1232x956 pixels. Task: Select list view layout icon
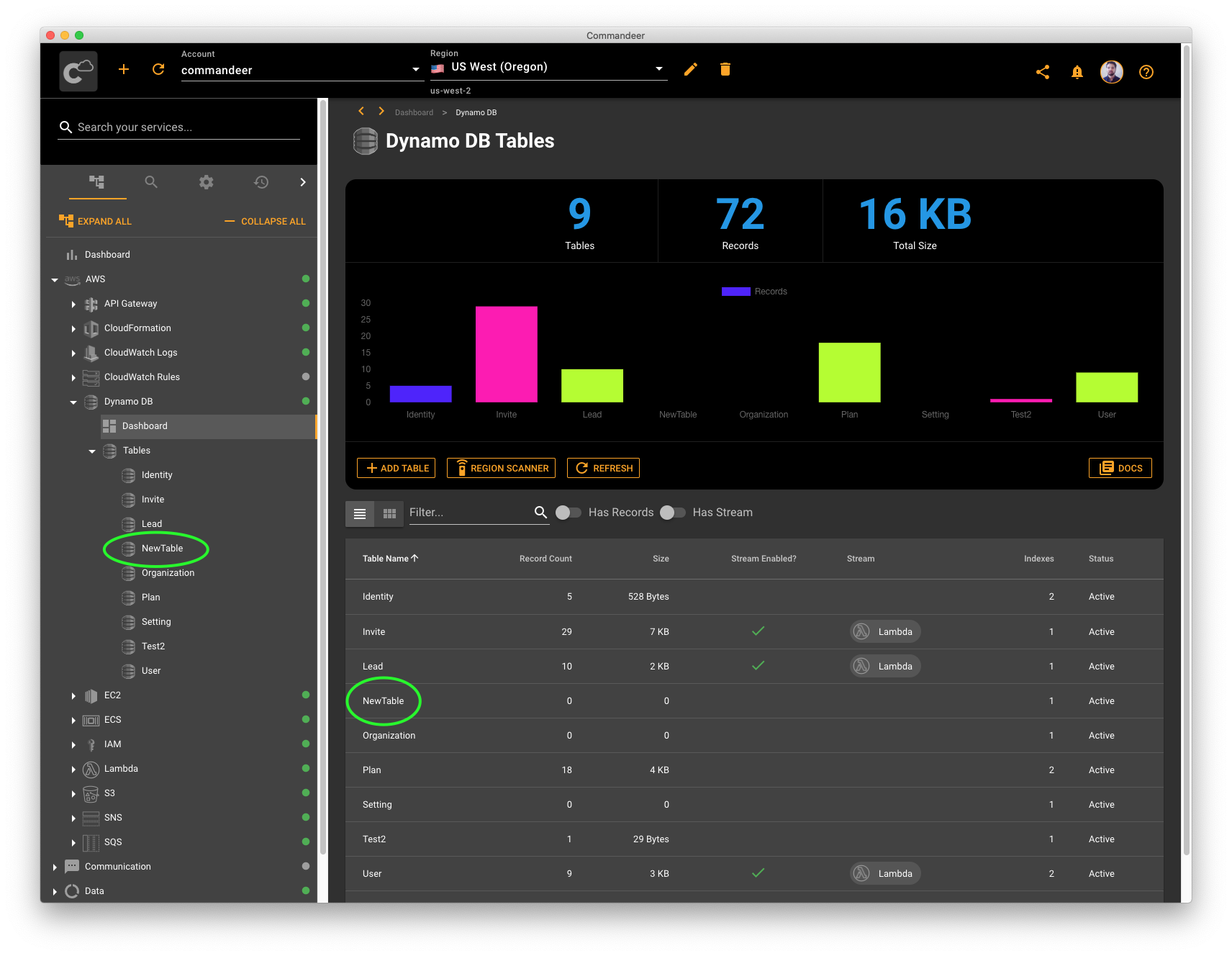point(360,513)
